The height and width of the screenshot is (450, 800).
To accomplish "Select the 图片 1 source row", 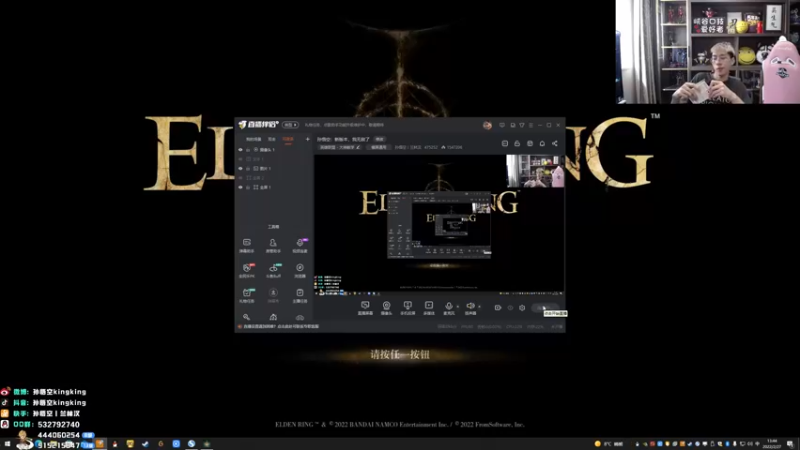I will [274, 168].
